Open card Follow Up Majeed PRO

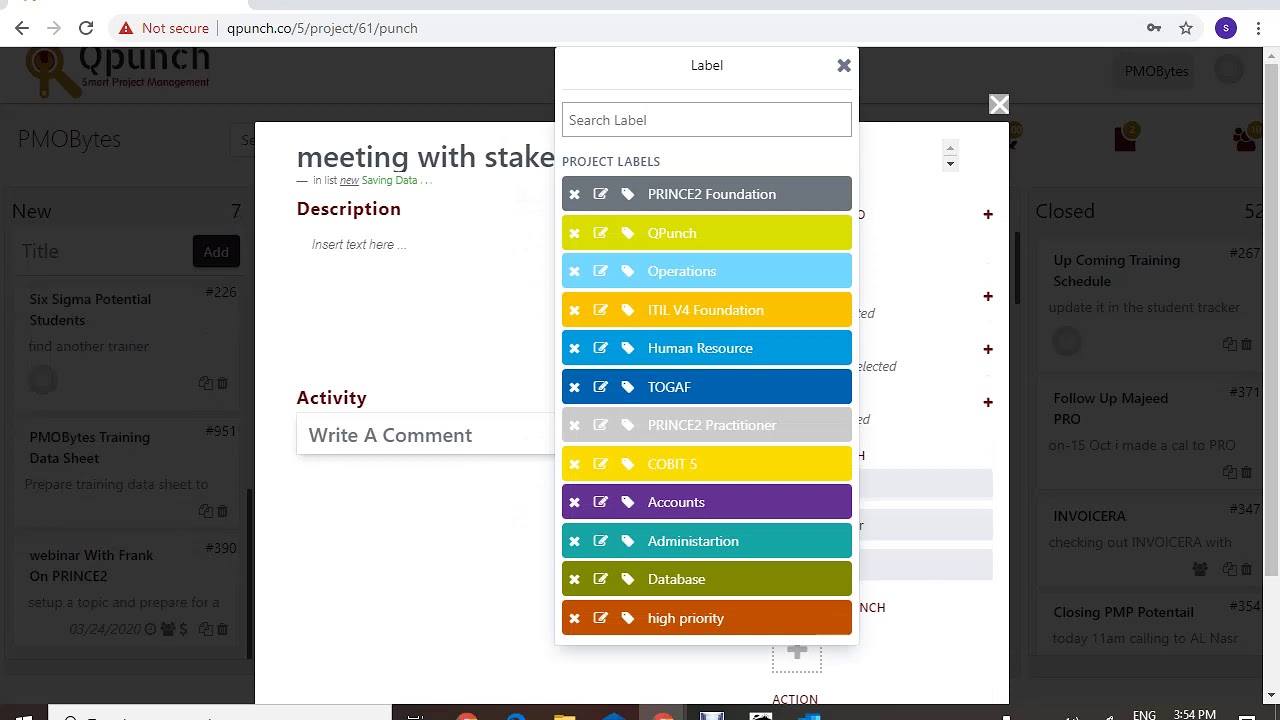coord(1110,408)
